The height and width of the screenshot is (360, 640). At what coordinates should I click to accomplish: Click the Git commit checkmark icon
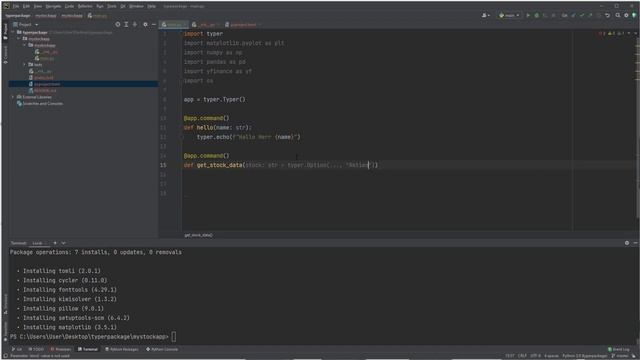[582, 15]
